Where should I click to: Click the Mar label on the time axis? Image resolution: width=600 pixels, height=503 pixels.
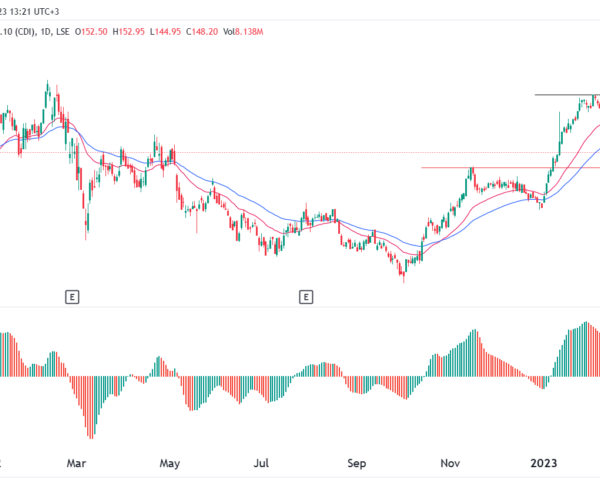pyautogui.click(x=76, y=463)
